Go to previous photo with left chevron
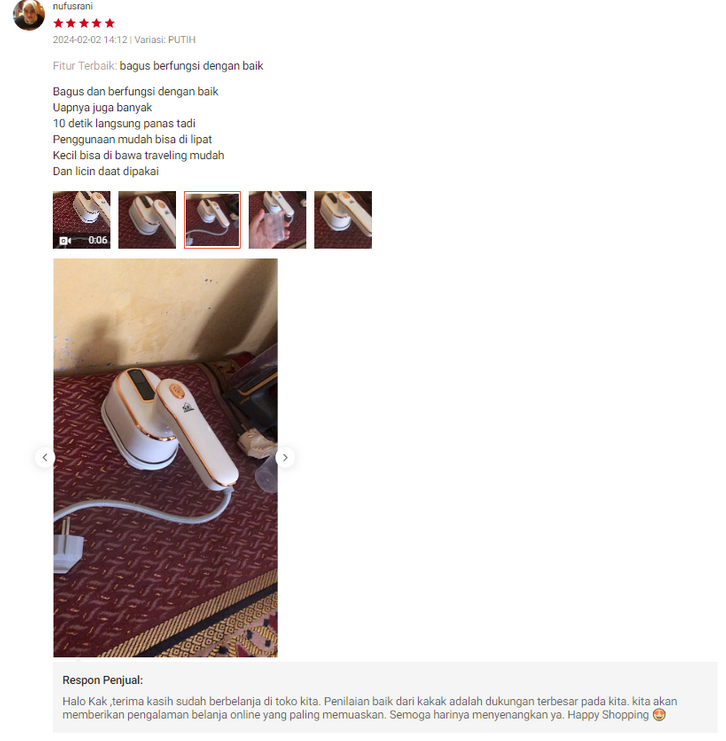The width and height of the screenshot is (726, 741). pyautogui.click(x=45, y=457)
